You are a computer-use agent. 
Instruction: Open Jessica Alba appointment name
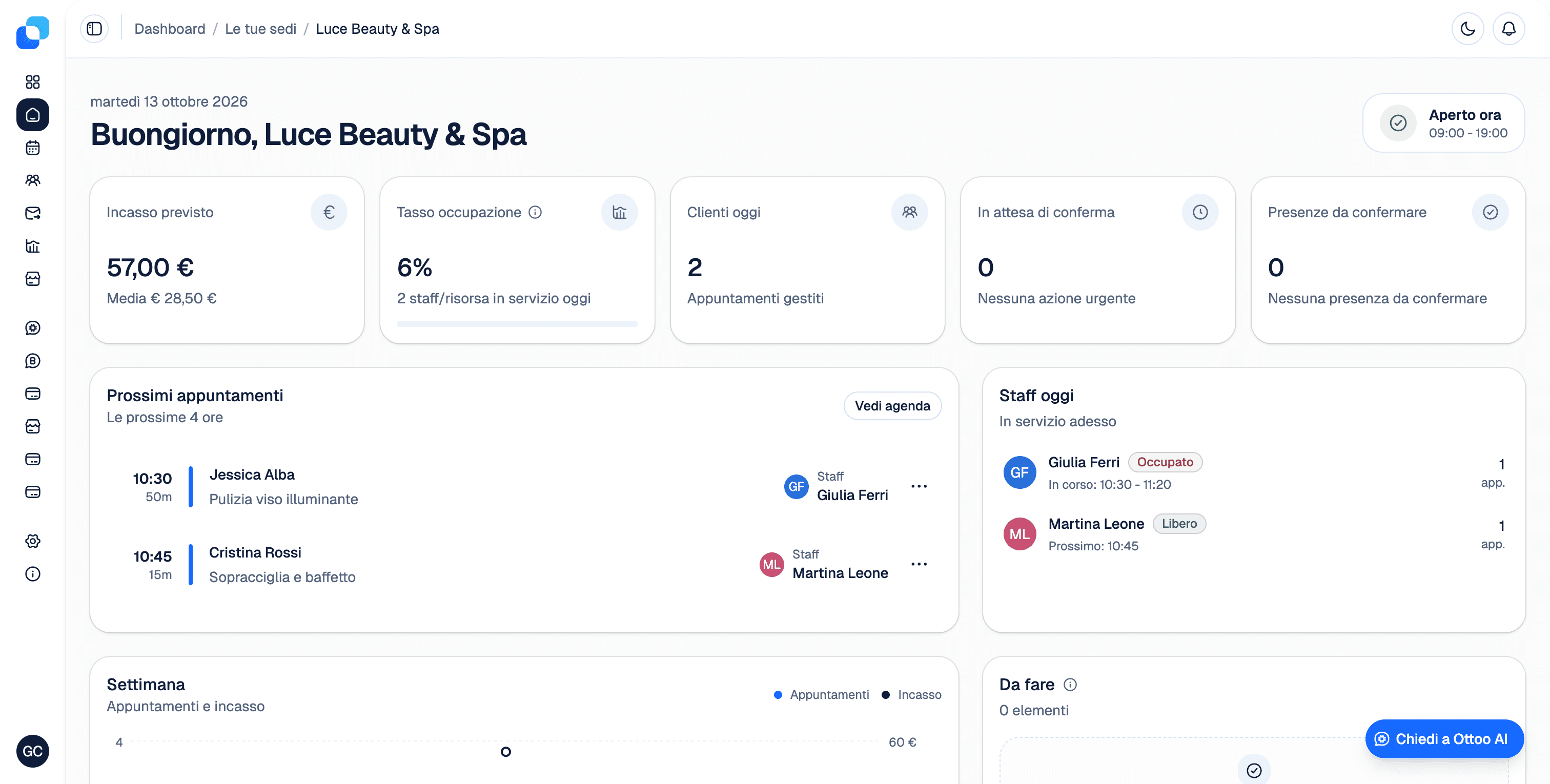252,474
